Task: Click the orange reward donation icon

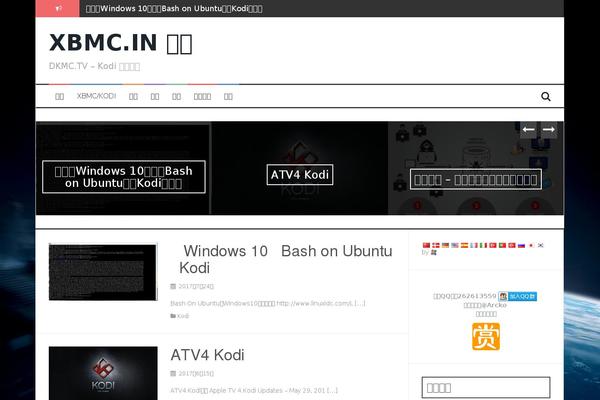Action: click(x=486, y=336)
